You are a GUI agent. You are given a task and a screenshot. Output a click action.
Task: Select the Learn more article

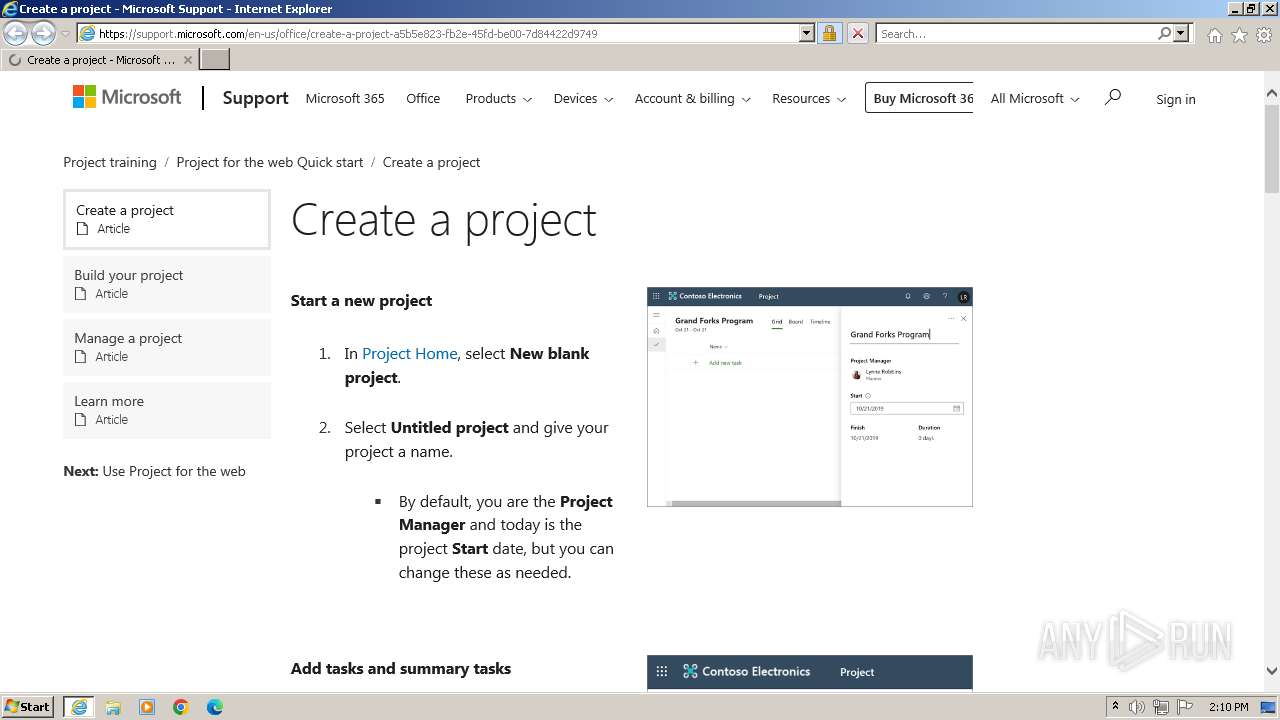(167, 410)
